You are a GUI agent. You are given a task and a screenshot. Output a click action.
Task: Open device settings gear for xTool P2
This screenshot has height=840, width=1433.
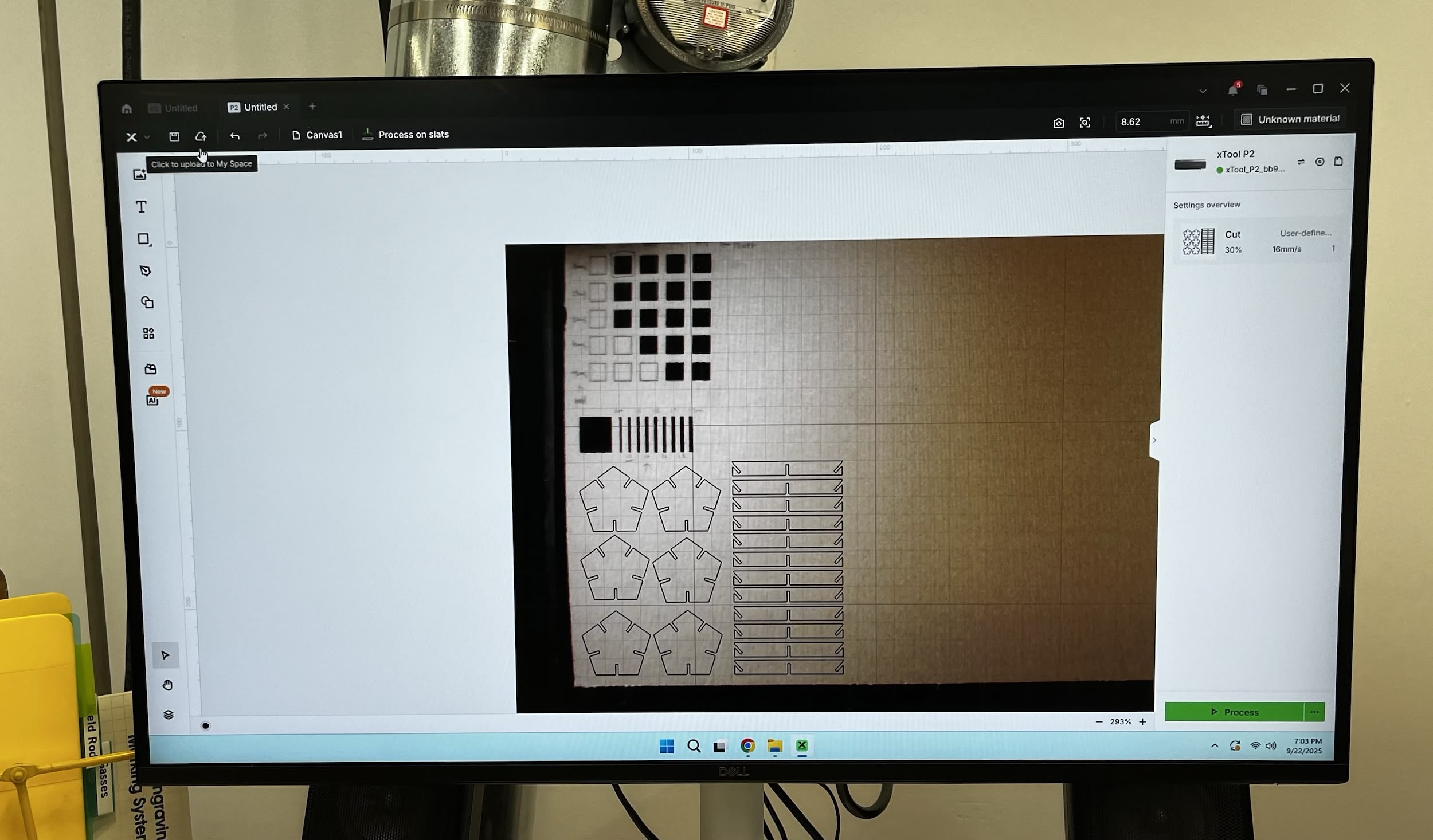pos(1320,162)
